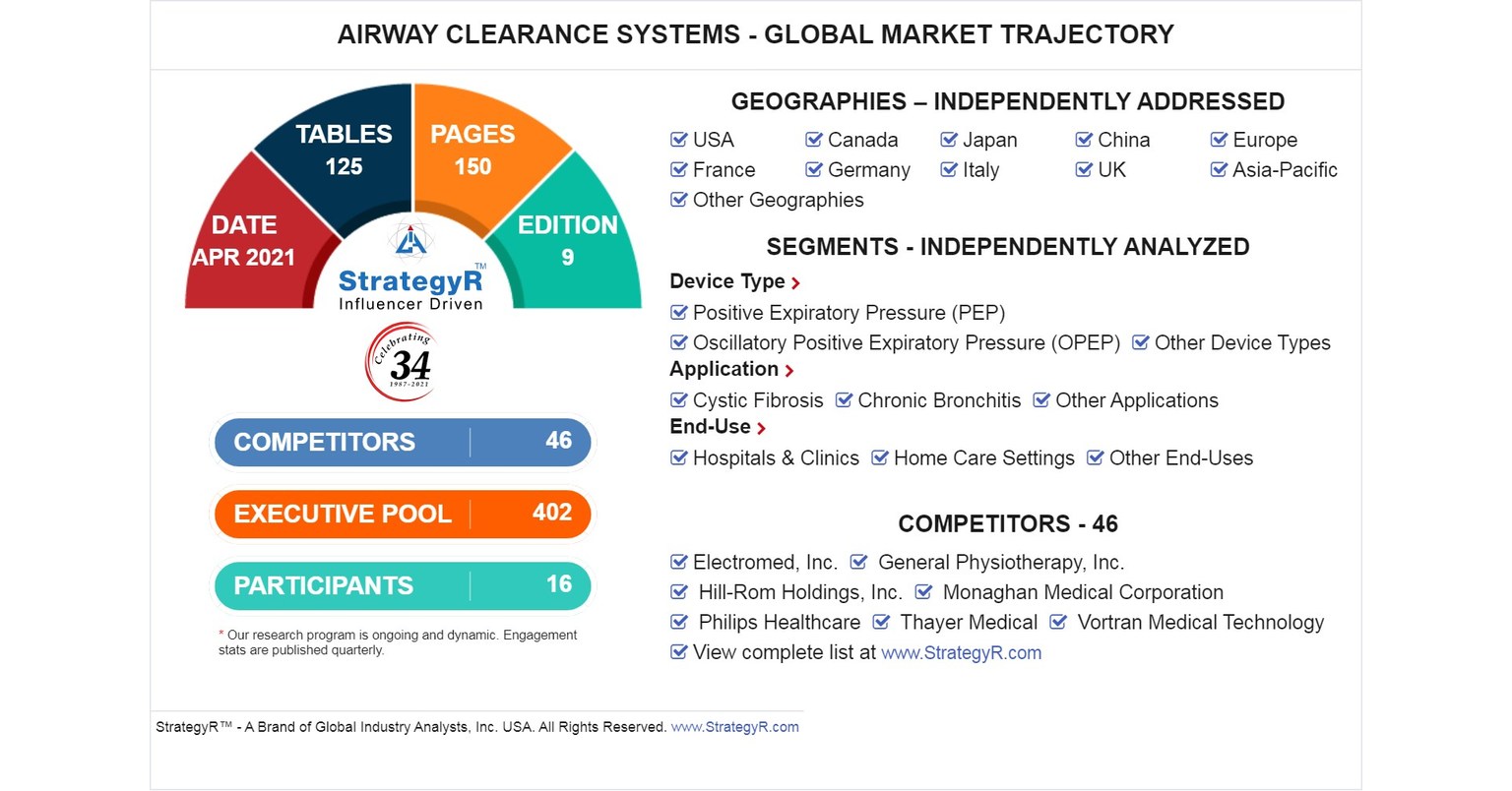The height and width of the screenshot is (791, 1512).
Task: Expand the Device Type section chevron
Action: (793, 281)
